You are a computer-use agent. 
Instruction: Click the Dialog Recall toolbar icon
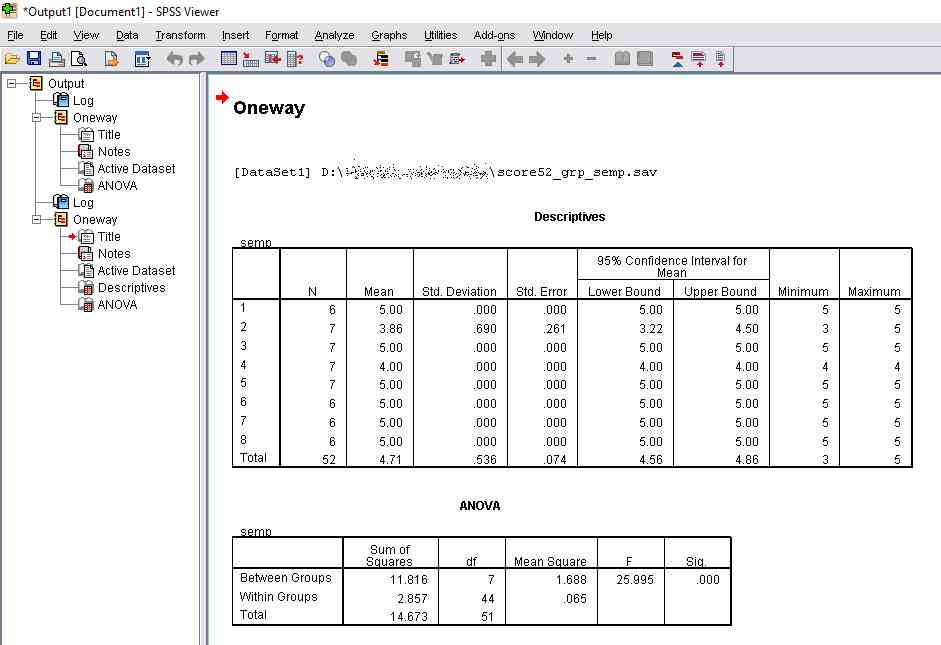coord(142,60)
